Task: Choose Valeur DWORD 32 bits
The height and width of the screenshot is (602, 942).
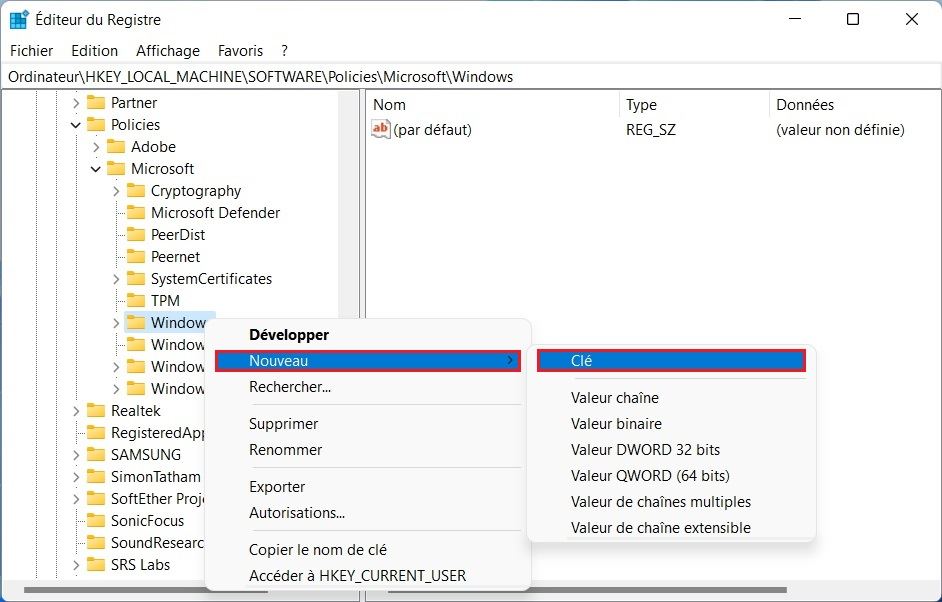Action: click(644, 450)
